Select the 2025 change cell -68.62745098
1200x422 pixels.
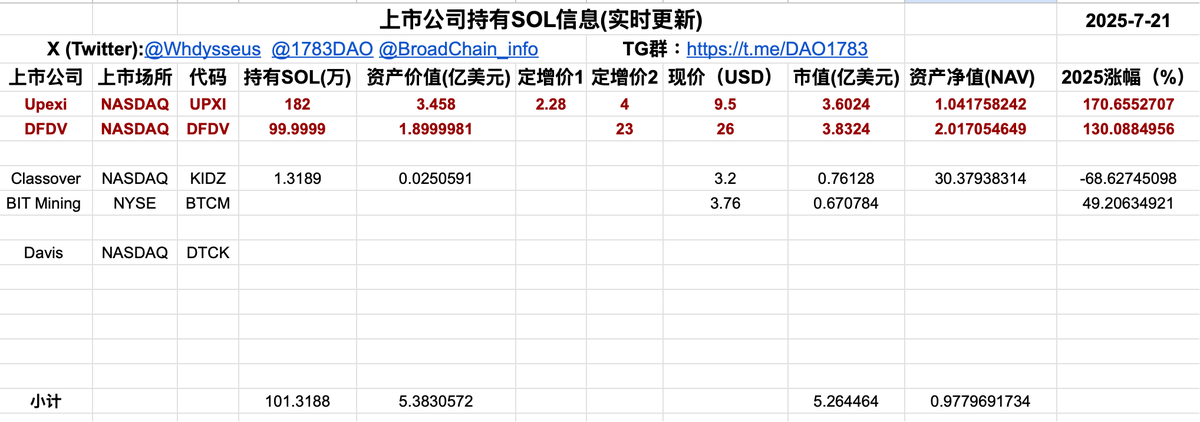tap(1129, 179)
